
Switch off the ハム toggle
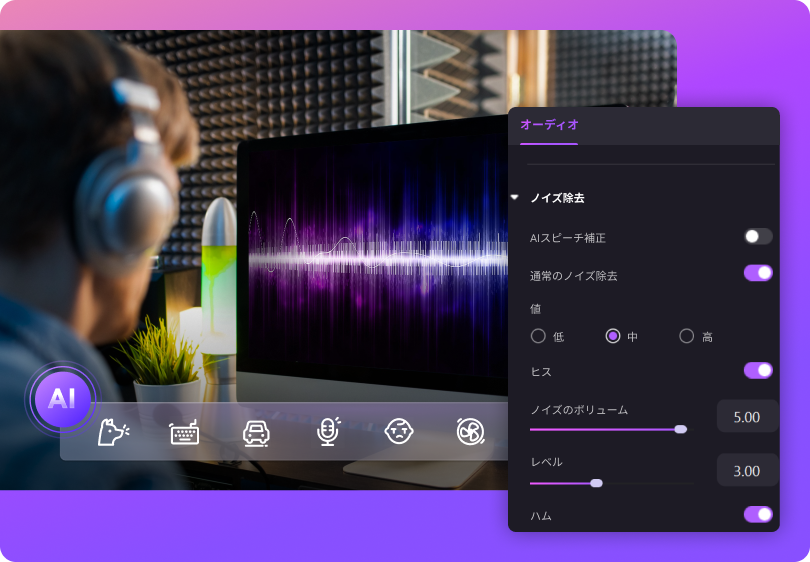pyautogui.click(x=758, y=515)
